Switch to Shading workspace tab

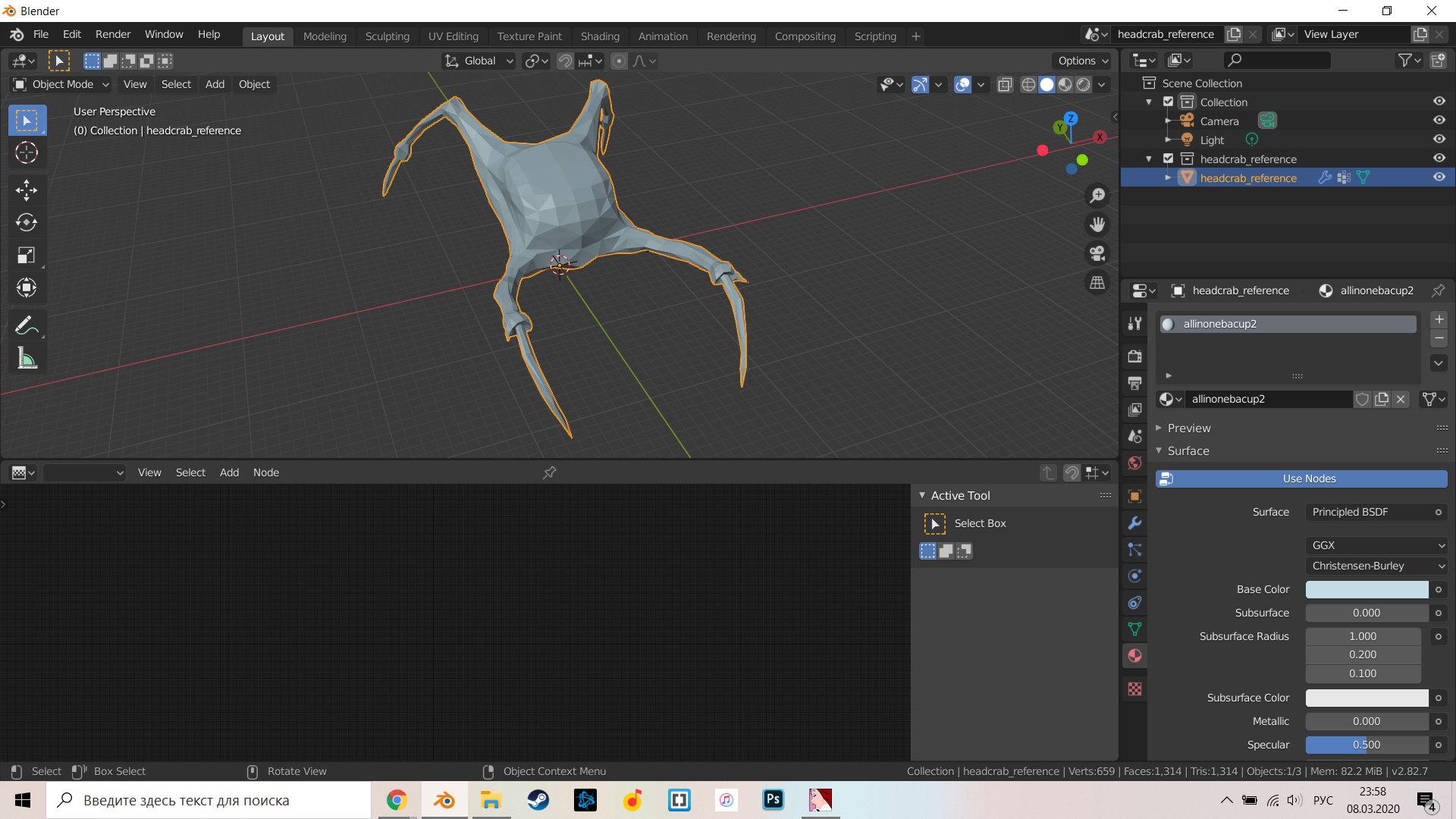[x=600, y=36]
